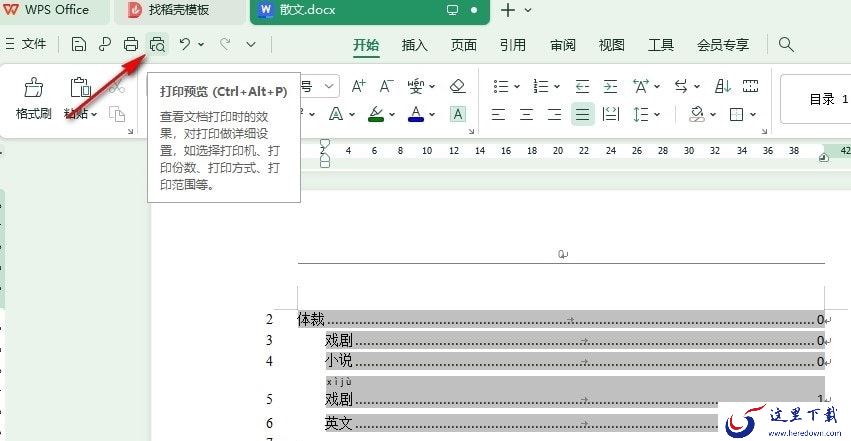This screenshot has height=441, width=851.
Task: Open the font color dropdown arrow
Action: [x=432, y=114]
